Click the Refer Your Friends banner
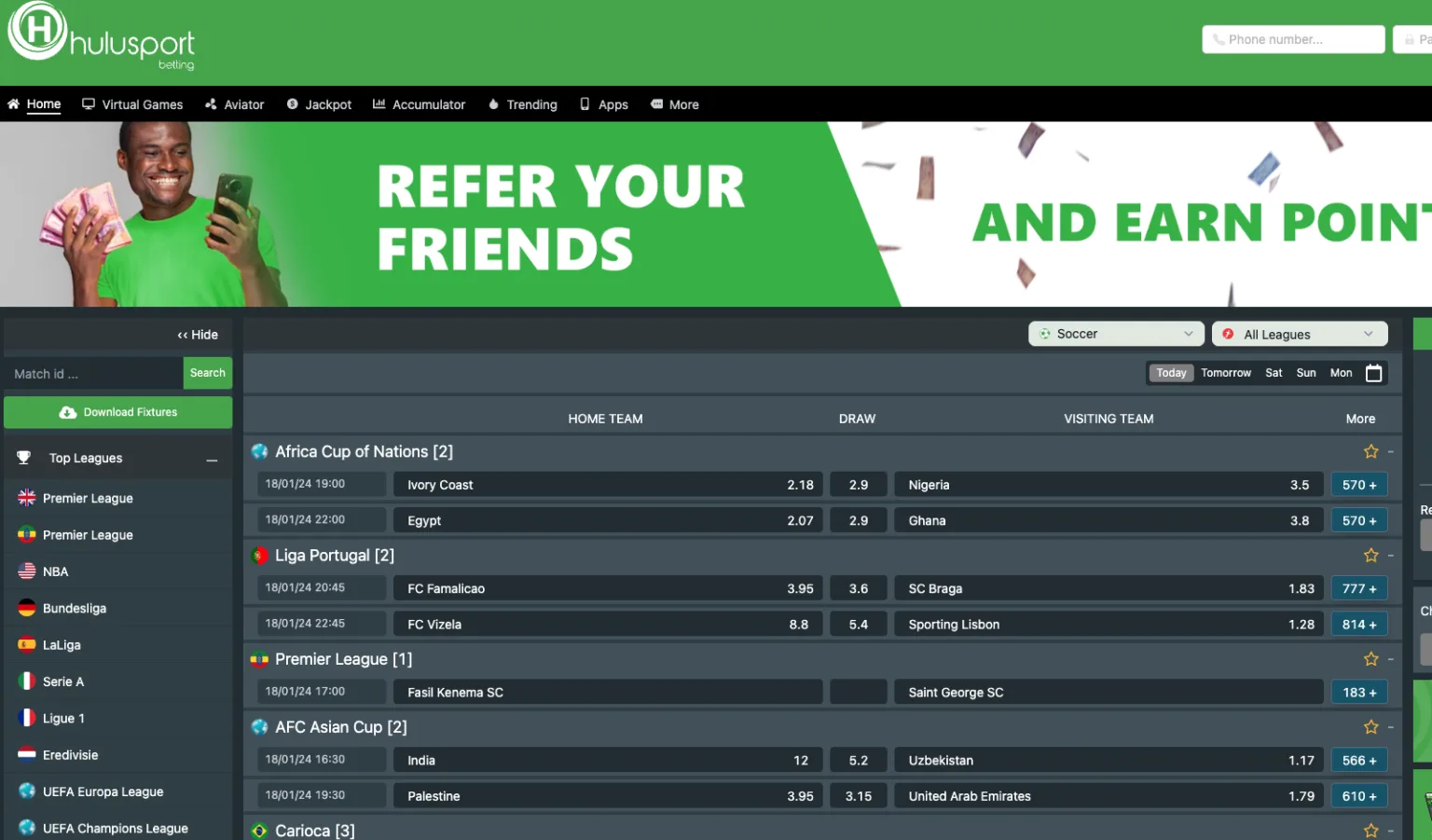The width and height of the screenshot is (1432, 840). click(x=716, y=214)
